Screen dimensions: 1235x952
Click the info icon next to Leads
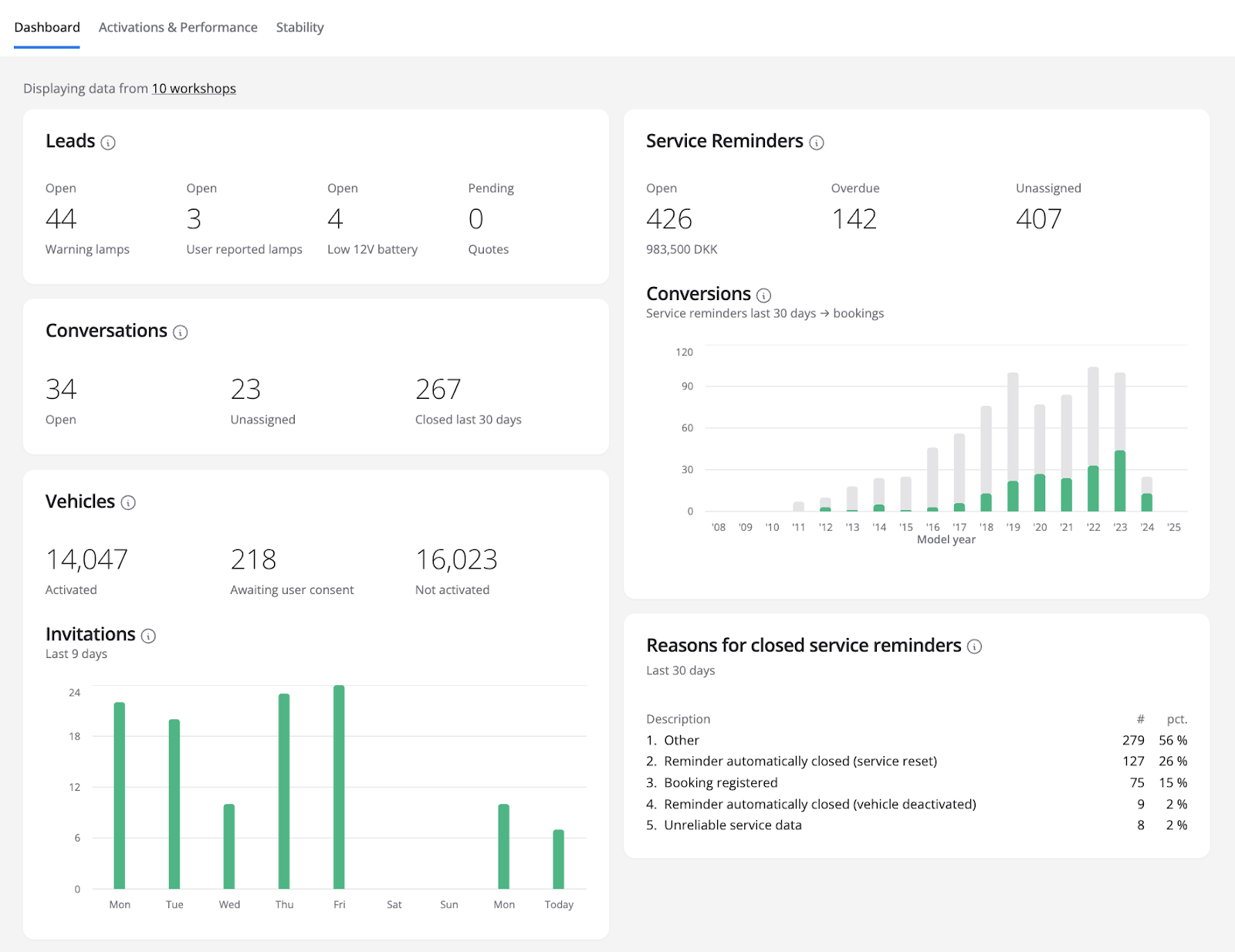[108, 143]
